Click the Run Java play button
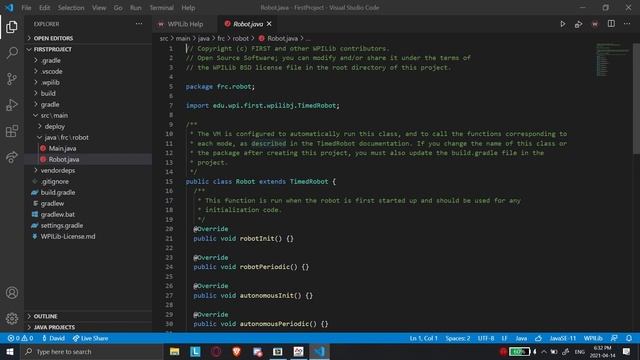 (x=562, y=24)
